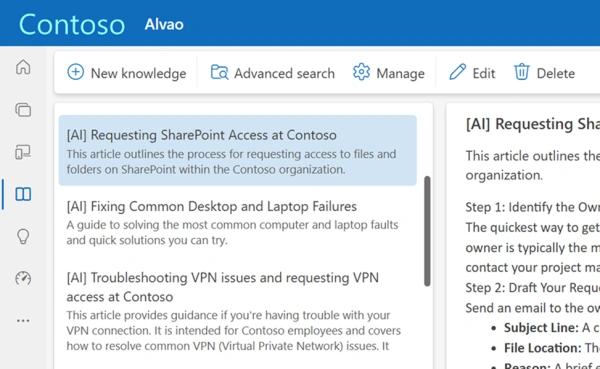Open the stacked windows sidebar icon

[23, 110]
